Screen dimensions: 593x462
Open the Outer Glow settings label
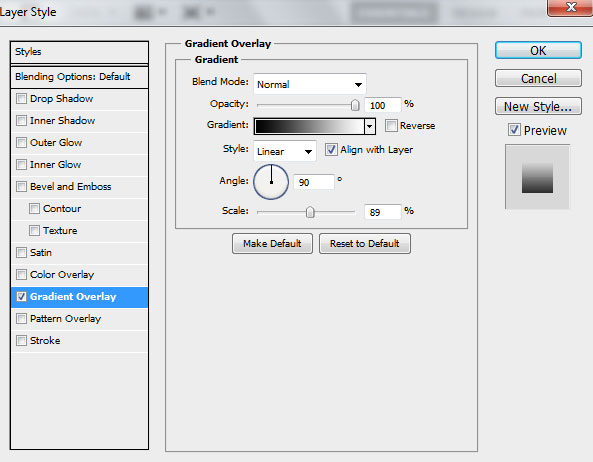pyautogui.click(x=56, y=143)
